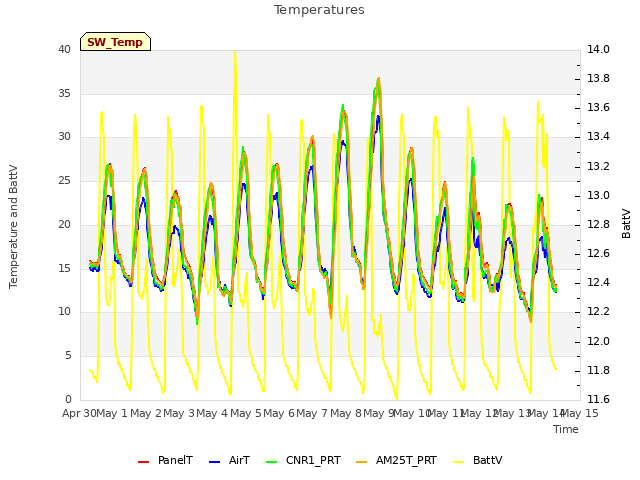The height and width of the screenshot is (480, 640).
Task: Click the 25 left axis tick label
Action: click(x=64, y=180)
